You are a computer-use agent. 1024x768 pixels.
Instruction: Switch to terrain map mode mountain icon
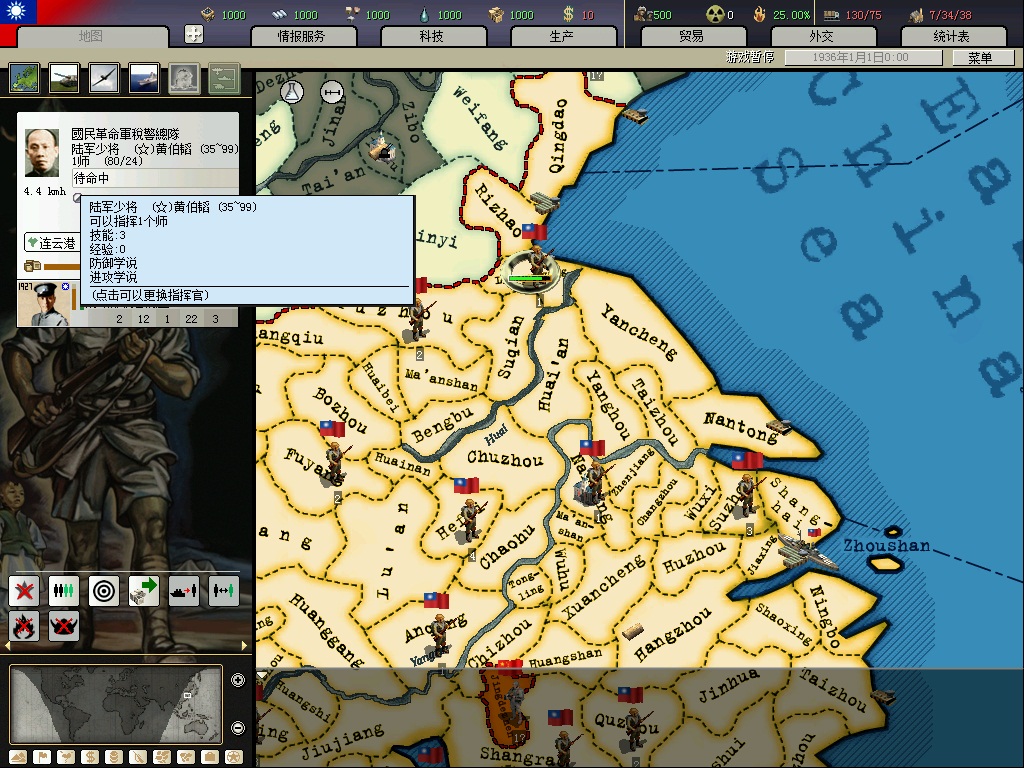click(18, 758)
